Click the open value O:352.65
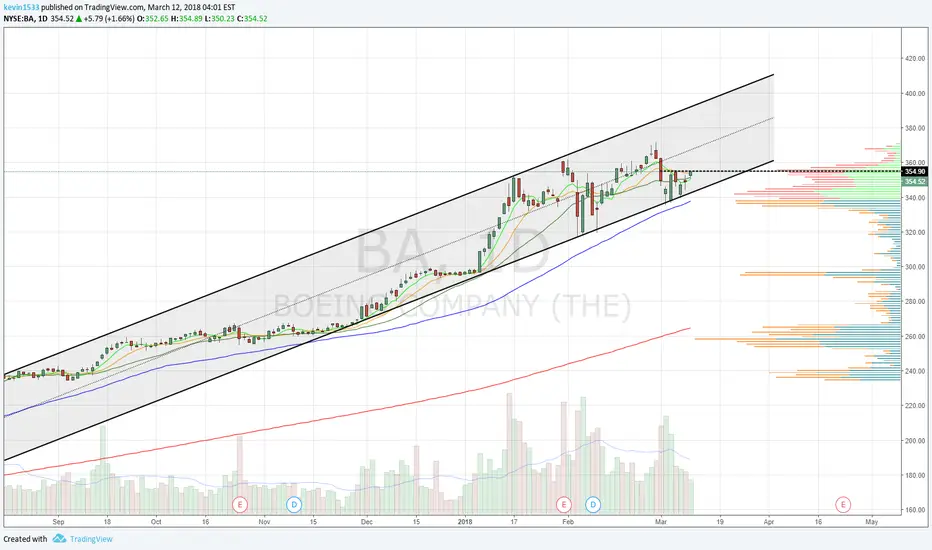Image resolution: width=932 pixels, height=550 pixels. (x=153, y=18)
